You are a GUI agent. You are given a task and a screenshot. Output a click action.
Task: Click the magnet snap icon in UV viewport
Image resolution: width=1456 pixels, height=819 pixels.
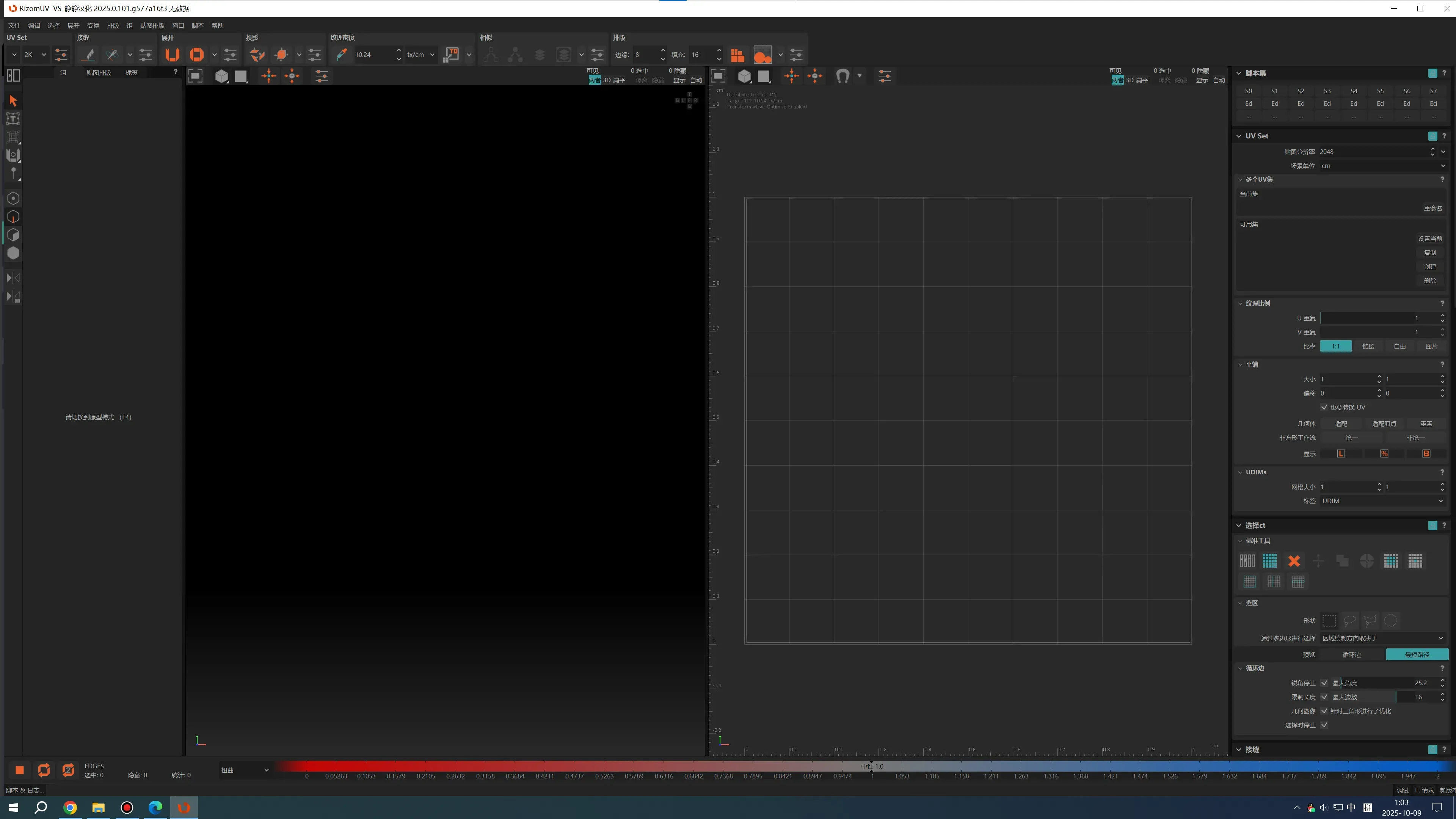click(x=842, y=76)
